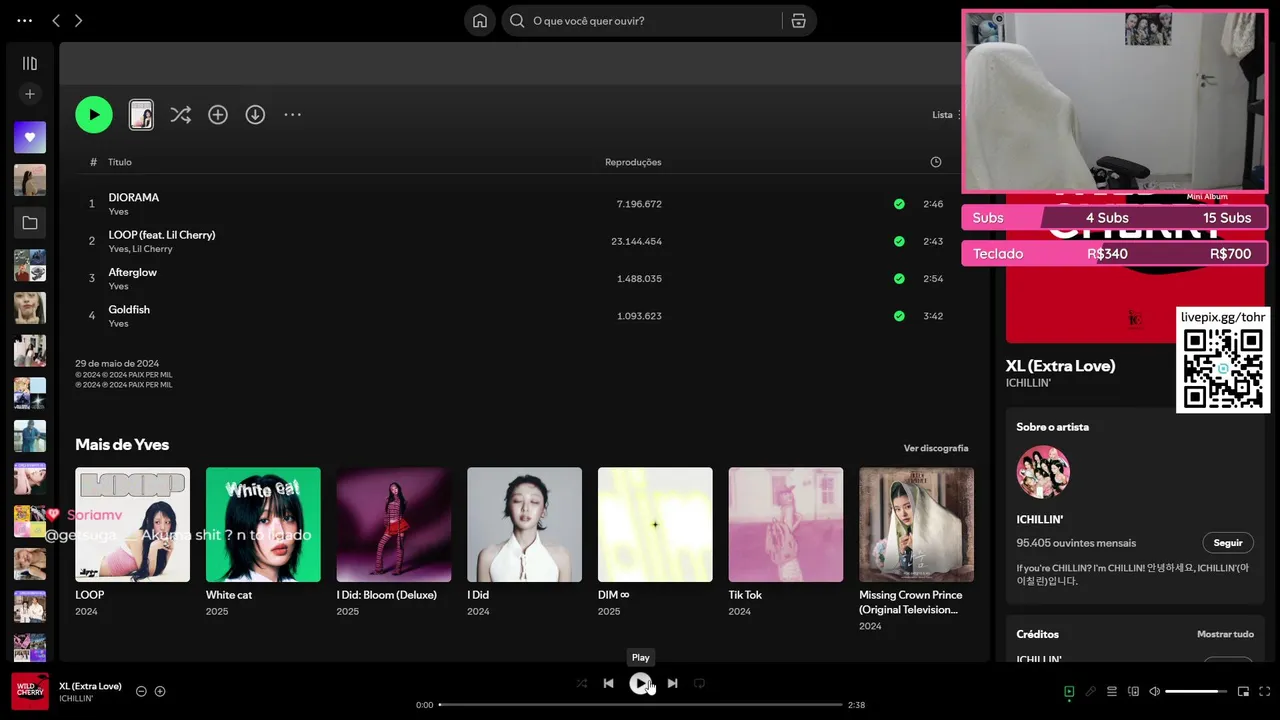
Task: Open the album cover preview thumbnail
Action: click(x=141, y=115)
